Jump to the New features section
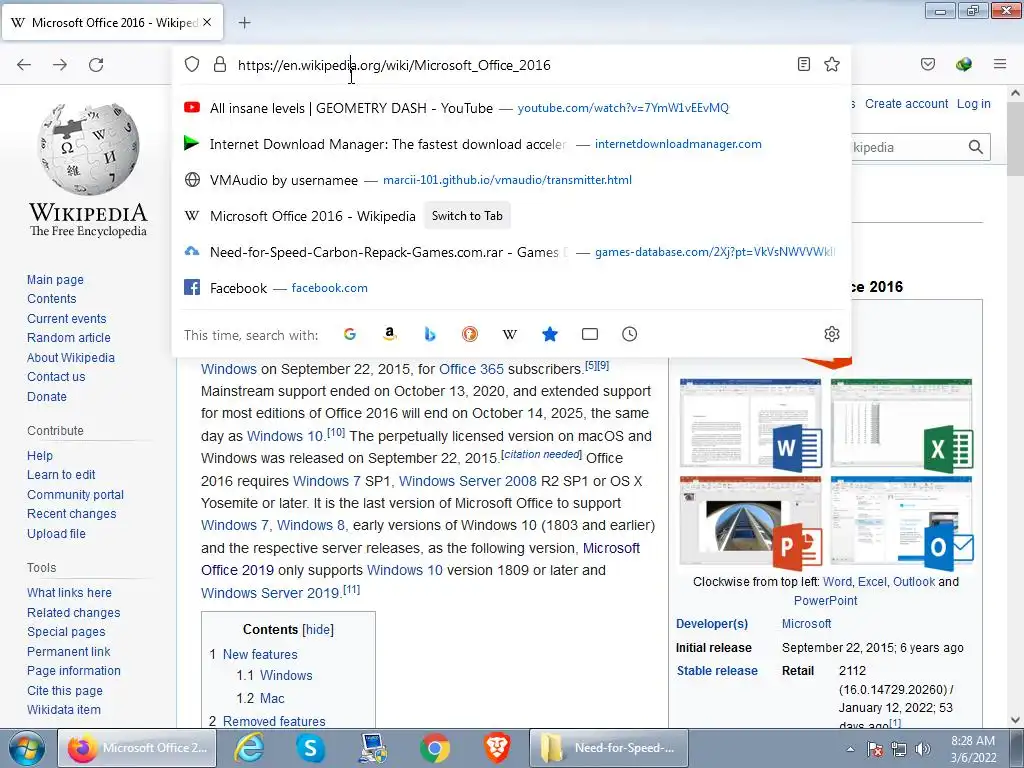1024x768 pixels. point(260,654)
